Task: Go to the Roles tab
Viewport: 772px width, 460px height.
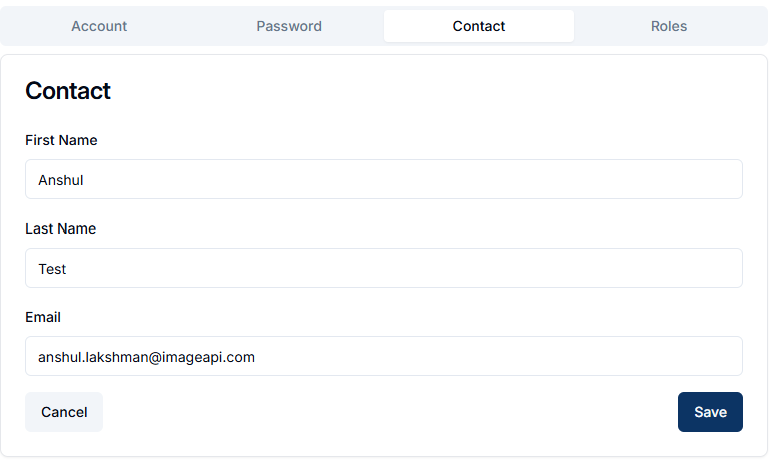Action: pos(669,26)
